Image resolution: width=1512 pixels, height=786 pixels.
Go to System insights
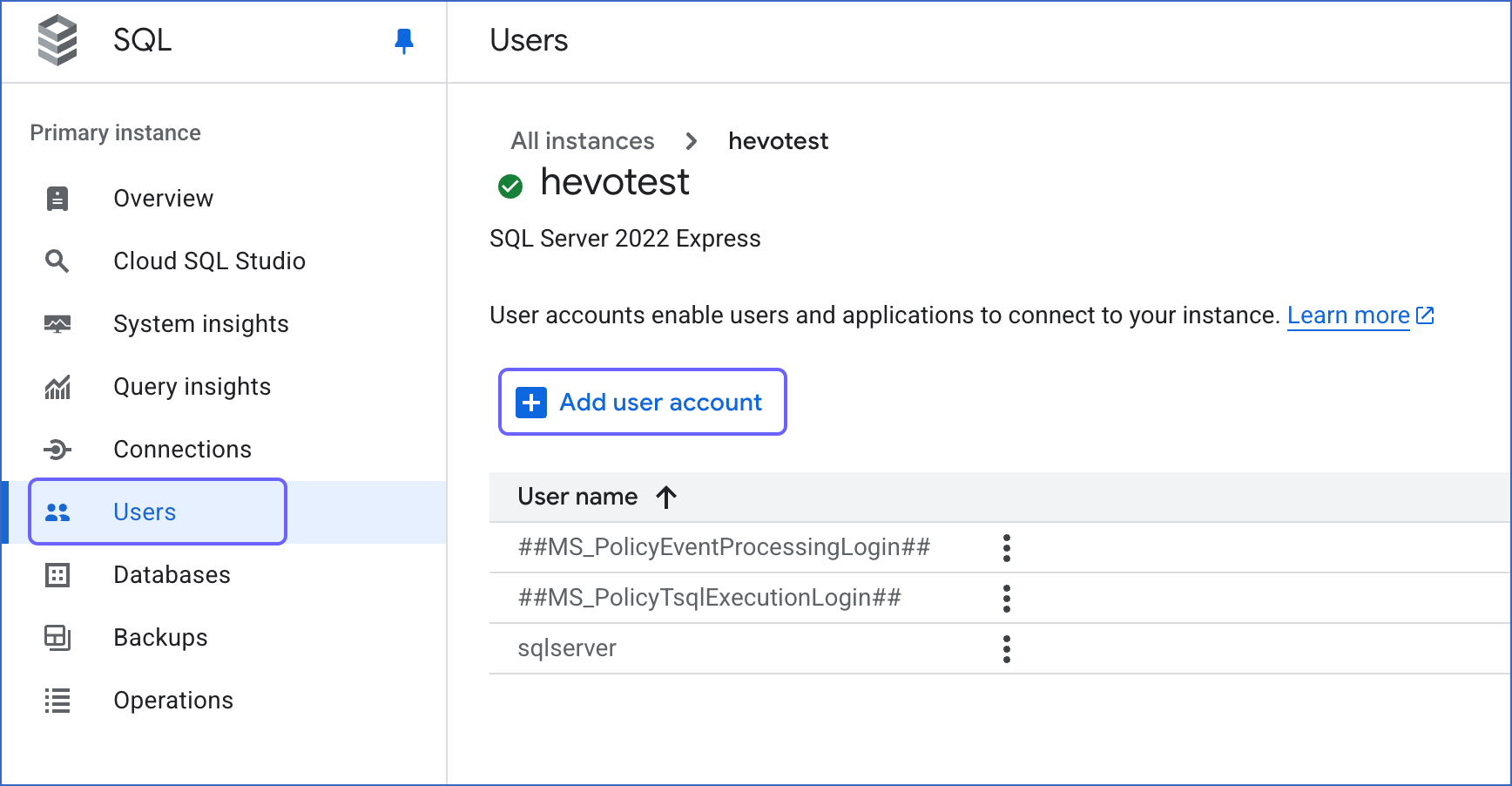point(201,324)
